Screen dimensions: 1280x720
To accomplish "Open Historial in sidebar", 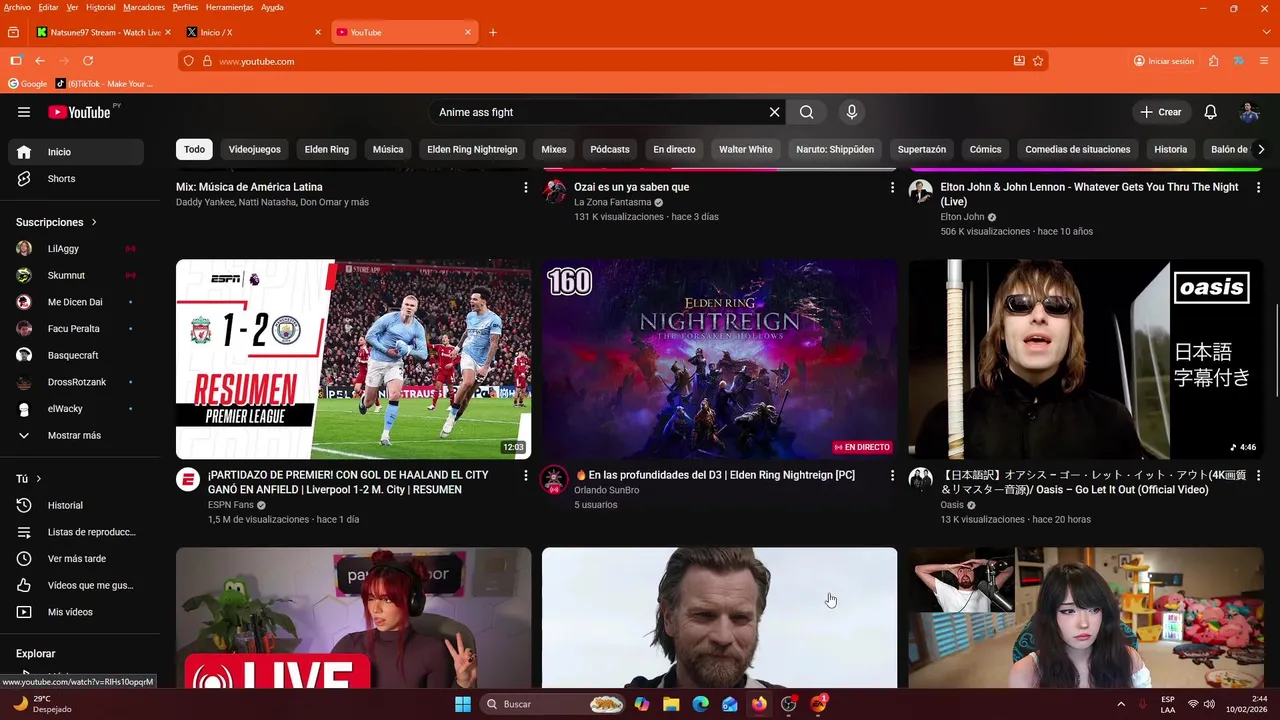I will tap(76, 505).
